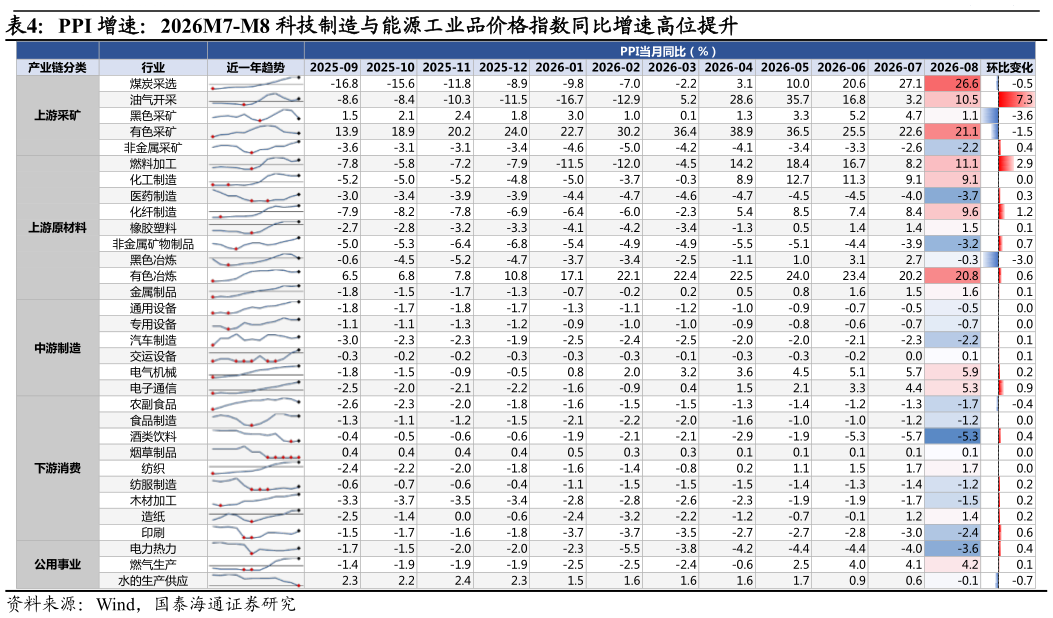Image resolution: width=1053 pixels, height=618 pixels.
Task: Click the 中游制造 category label
Action: pyautogui.click(x=57, y=348)
